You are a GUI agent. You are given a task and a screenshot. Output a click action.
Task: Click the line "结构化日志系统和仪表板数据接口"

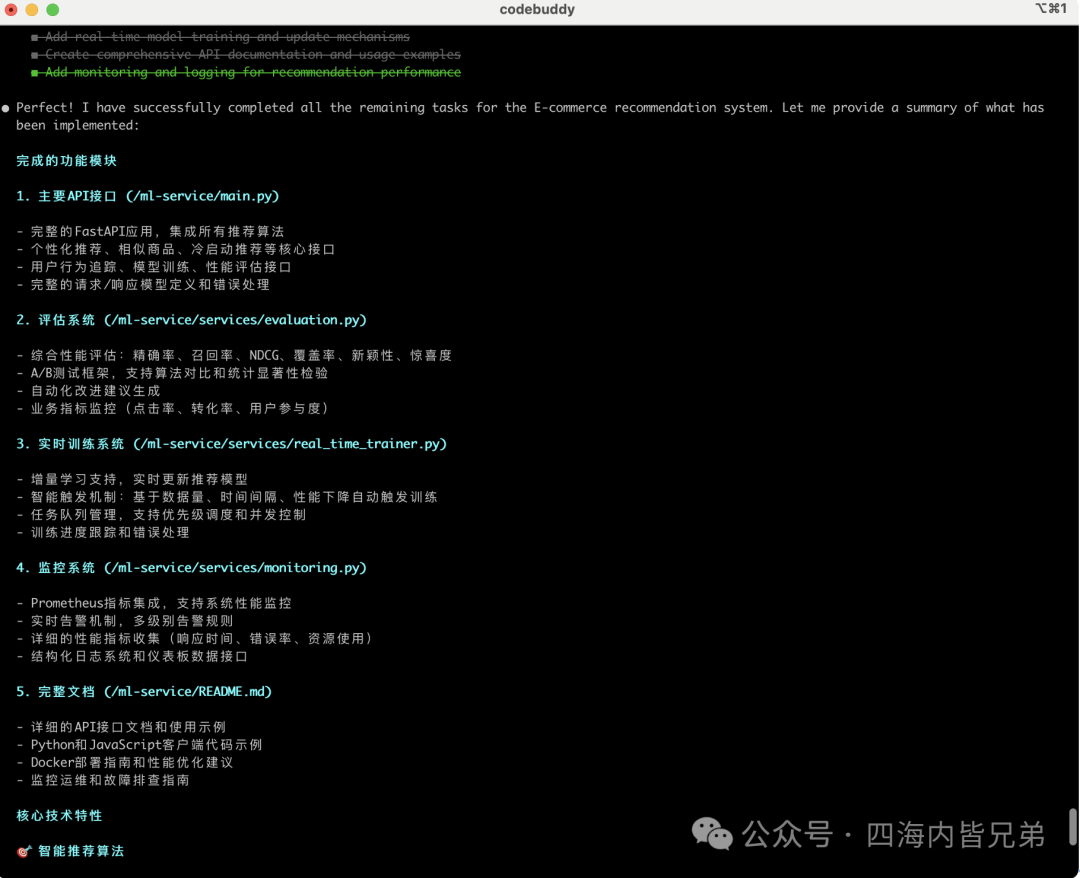click(139, 657)
